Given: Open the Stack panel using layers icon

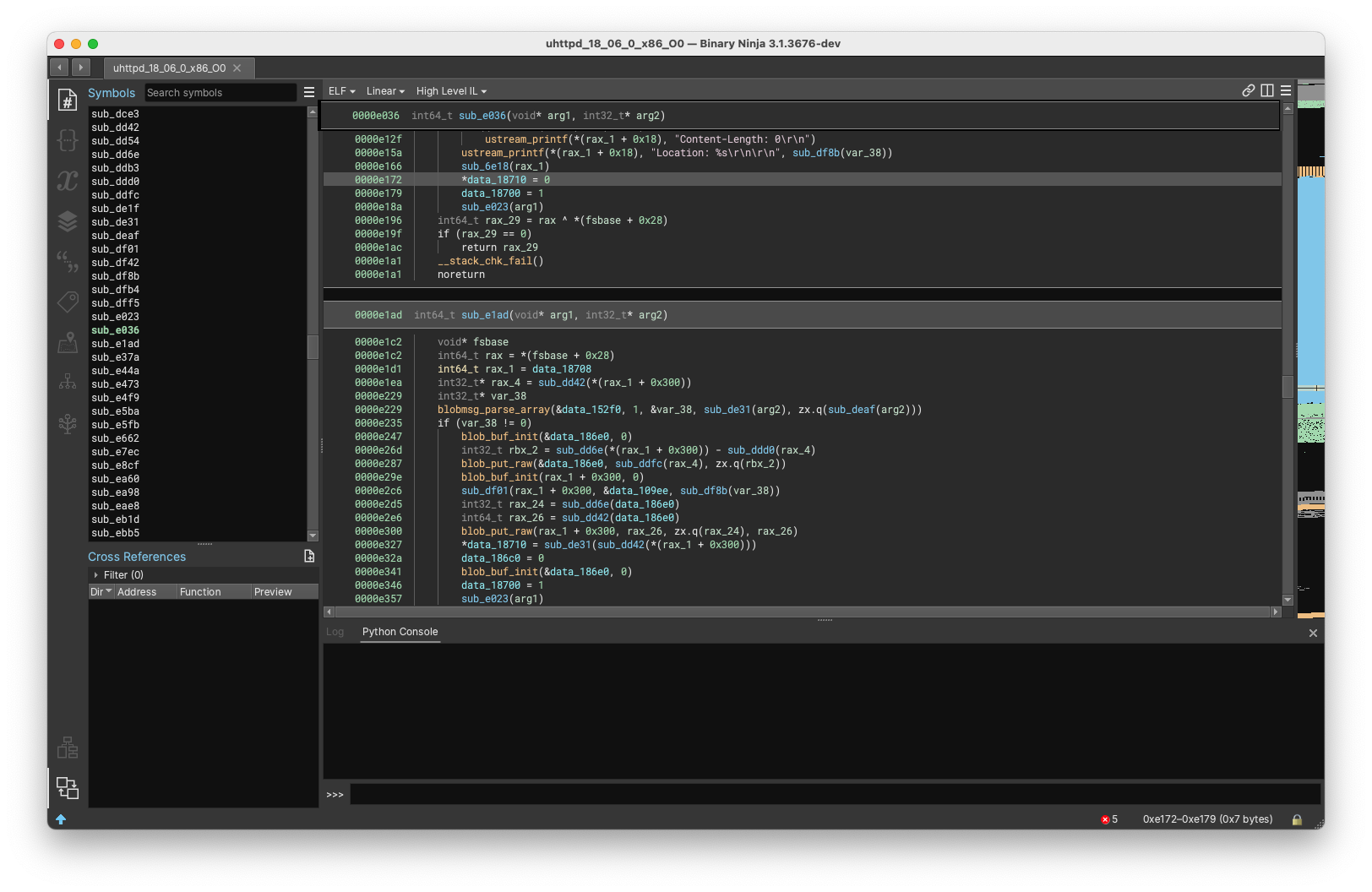Looking at the screenshot, I should point(66,221).
